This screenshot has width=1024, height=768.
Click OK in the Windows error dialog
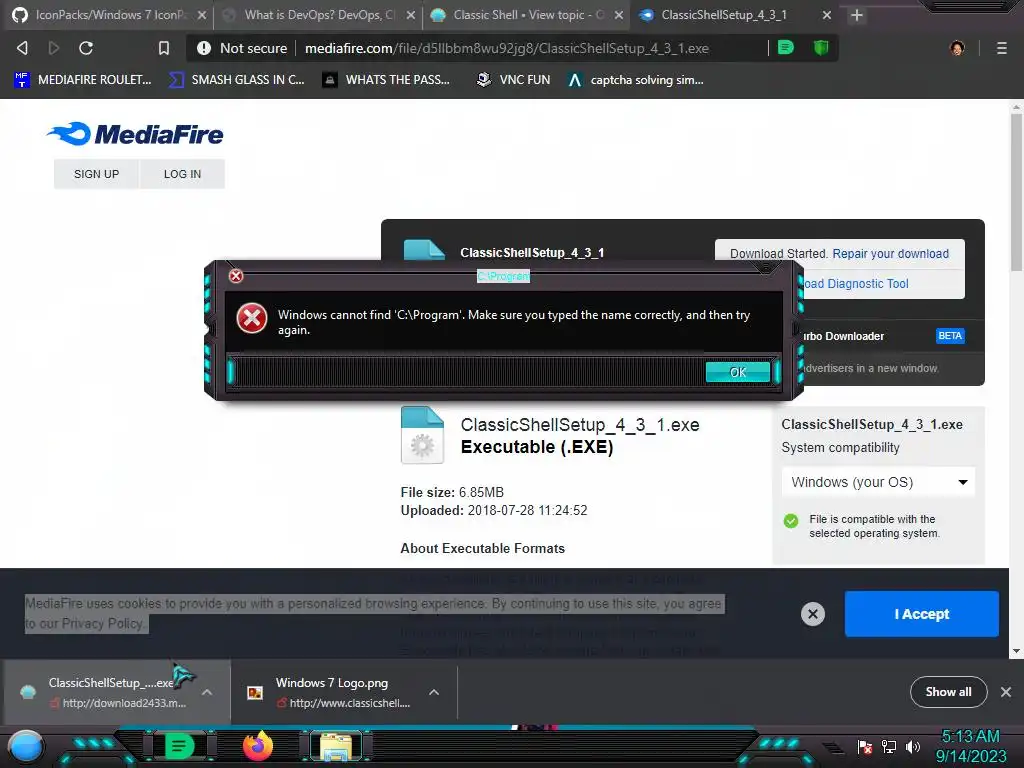tap(738, 372)
